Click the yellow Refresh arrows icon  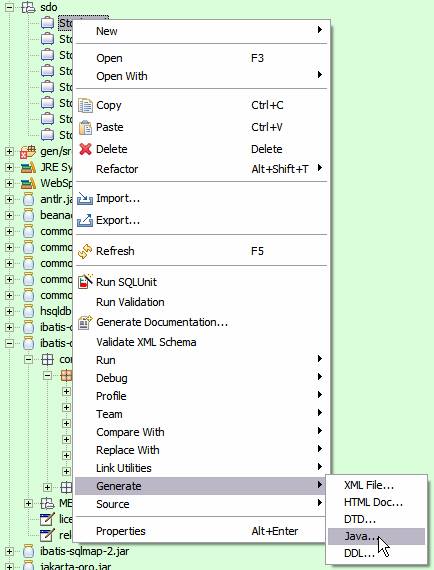[x=85, y=251]
